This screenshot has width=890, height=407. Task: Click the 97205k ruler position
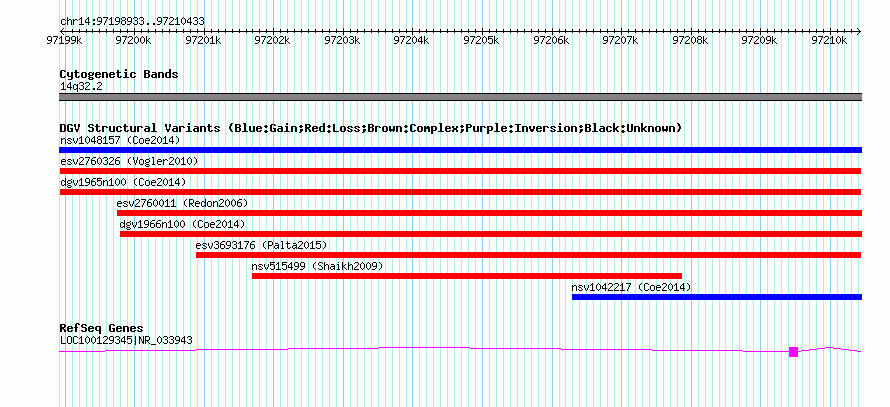482,41
